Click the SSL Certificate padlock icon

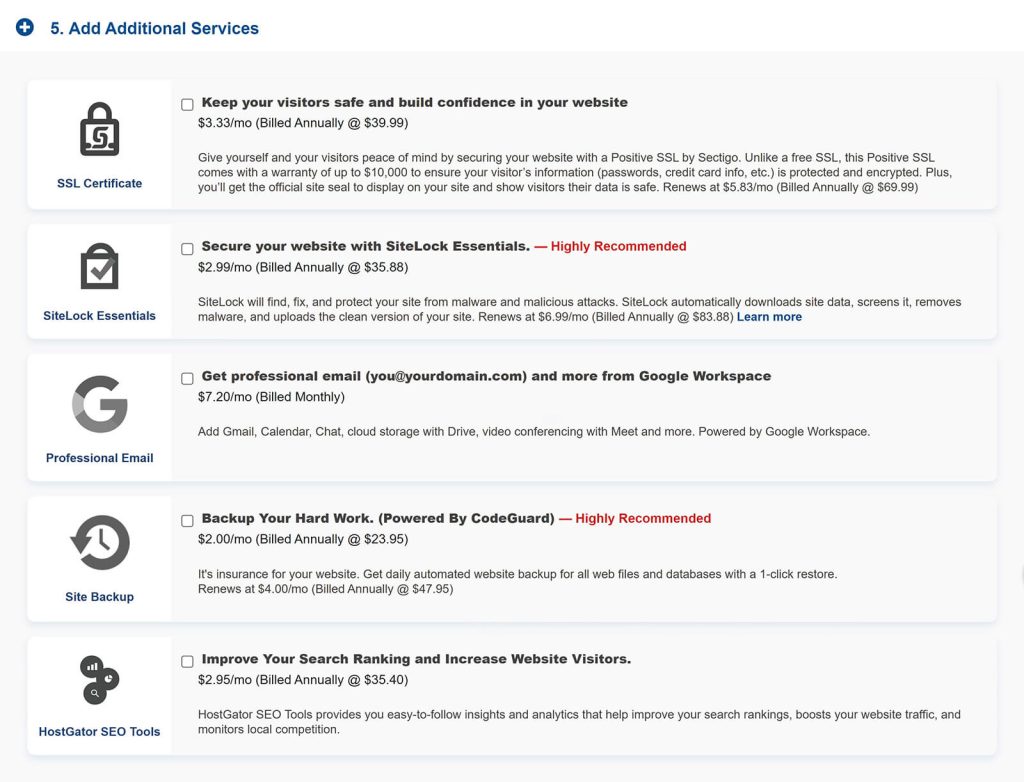click(x=99, y=129)
